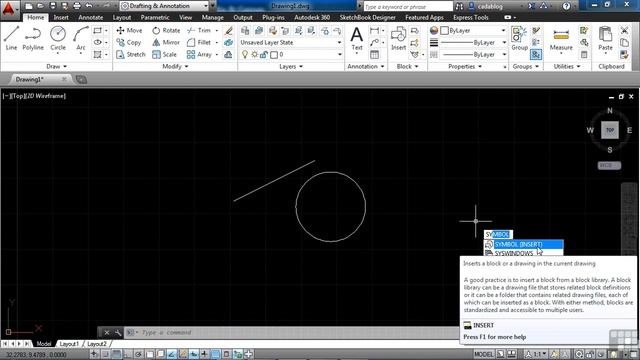Select SYSWINDOWS autocomplete suggestion
This screenshot has width=640, height=360.
tap(524, 253)
